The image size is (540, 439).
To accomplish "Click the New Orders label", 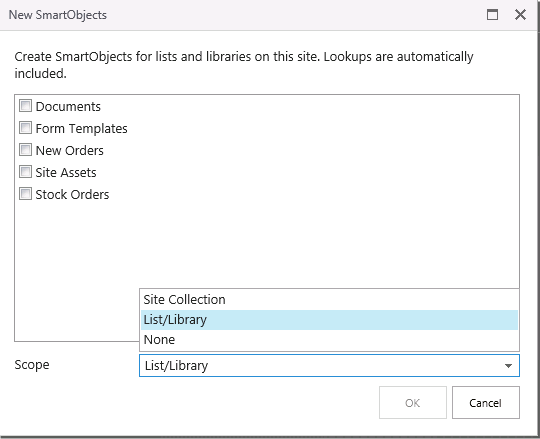I will 70,150.
